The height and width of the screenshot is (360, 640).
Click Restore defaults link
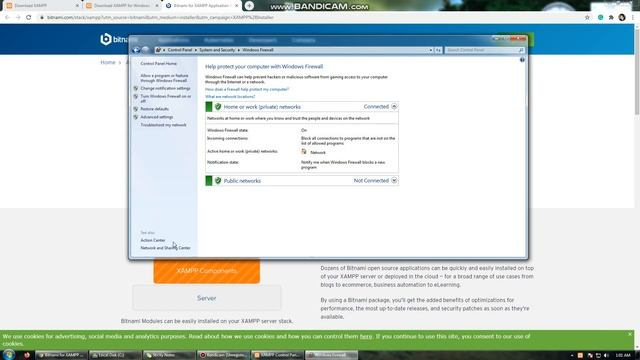click(154, 109)
